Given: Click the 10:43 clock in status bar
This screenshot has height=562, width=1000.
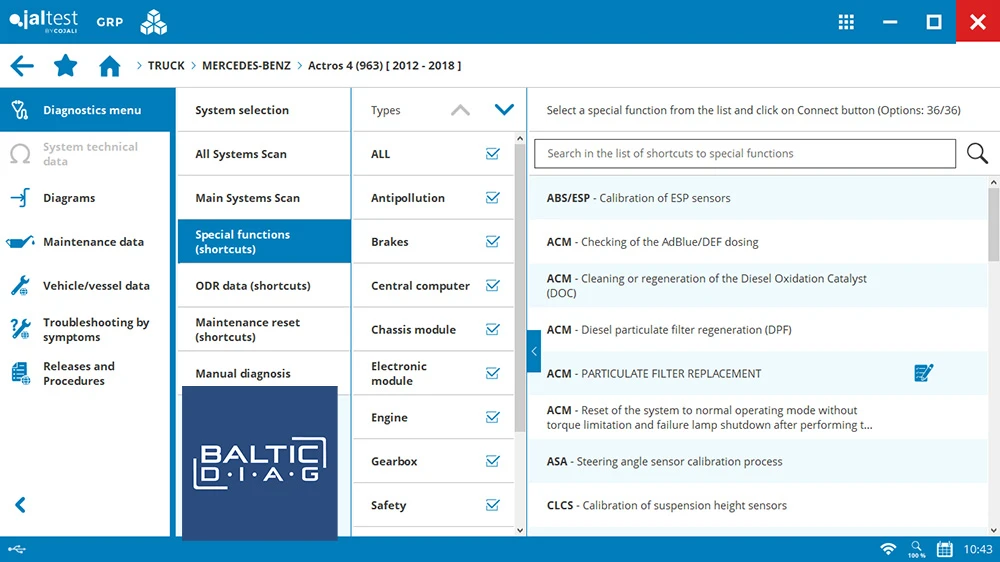Looking at the screenshot, I should pyautogui.click(x=978, y=549).
